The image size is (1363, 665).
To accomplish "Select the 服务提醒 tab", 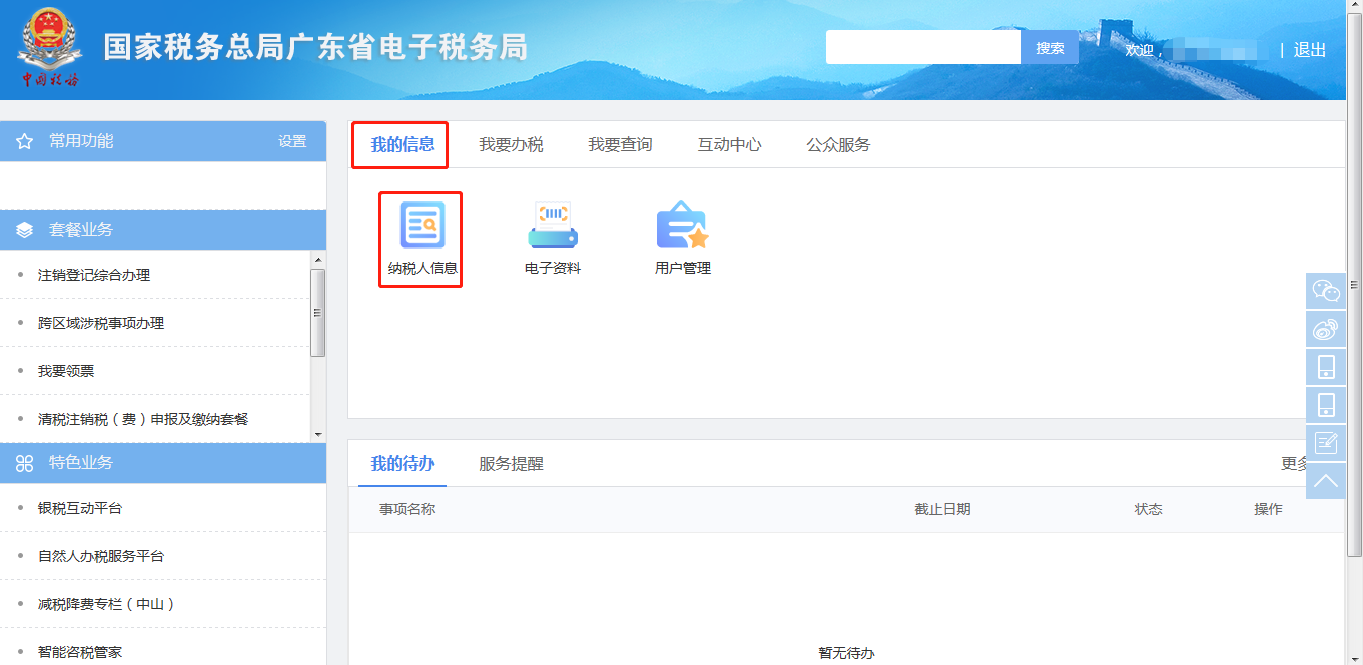I will click(511, 464).
